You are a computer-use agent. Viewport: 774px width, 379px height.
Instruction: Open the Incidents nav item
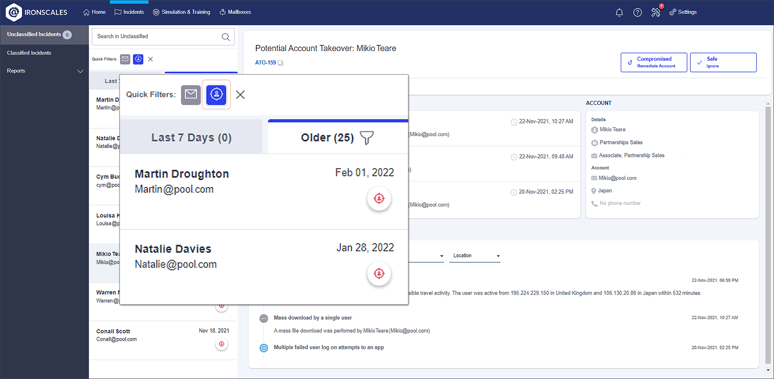click(x=129, y=12)
